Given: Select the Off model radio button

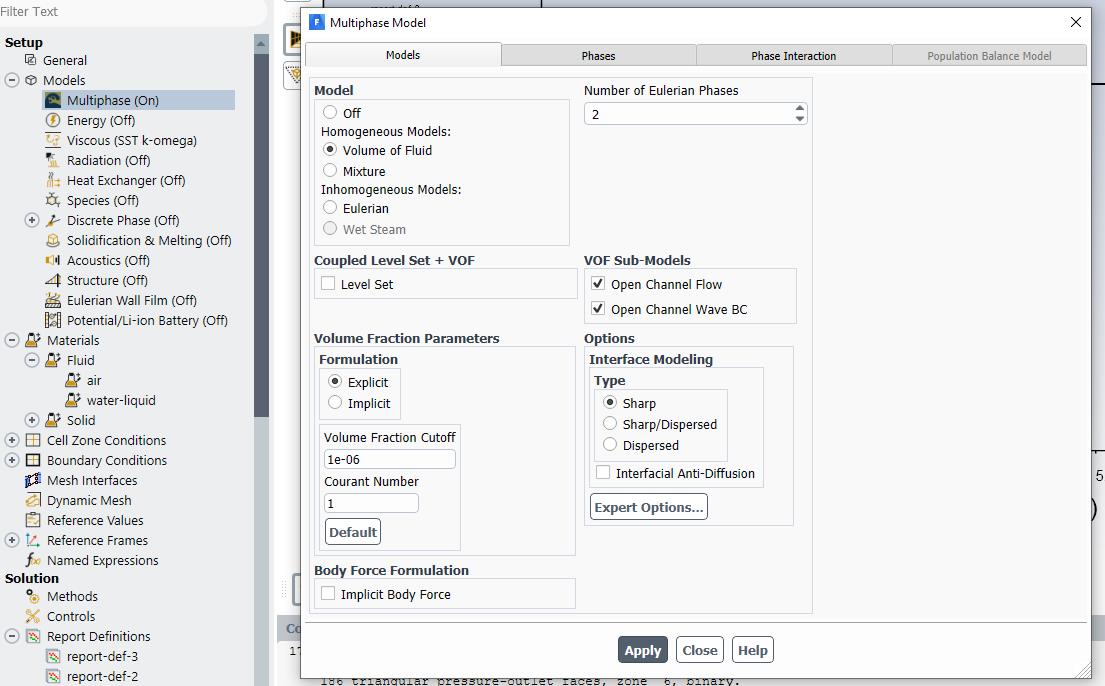Looking at the screenshot, I should (x=330, y=112).
